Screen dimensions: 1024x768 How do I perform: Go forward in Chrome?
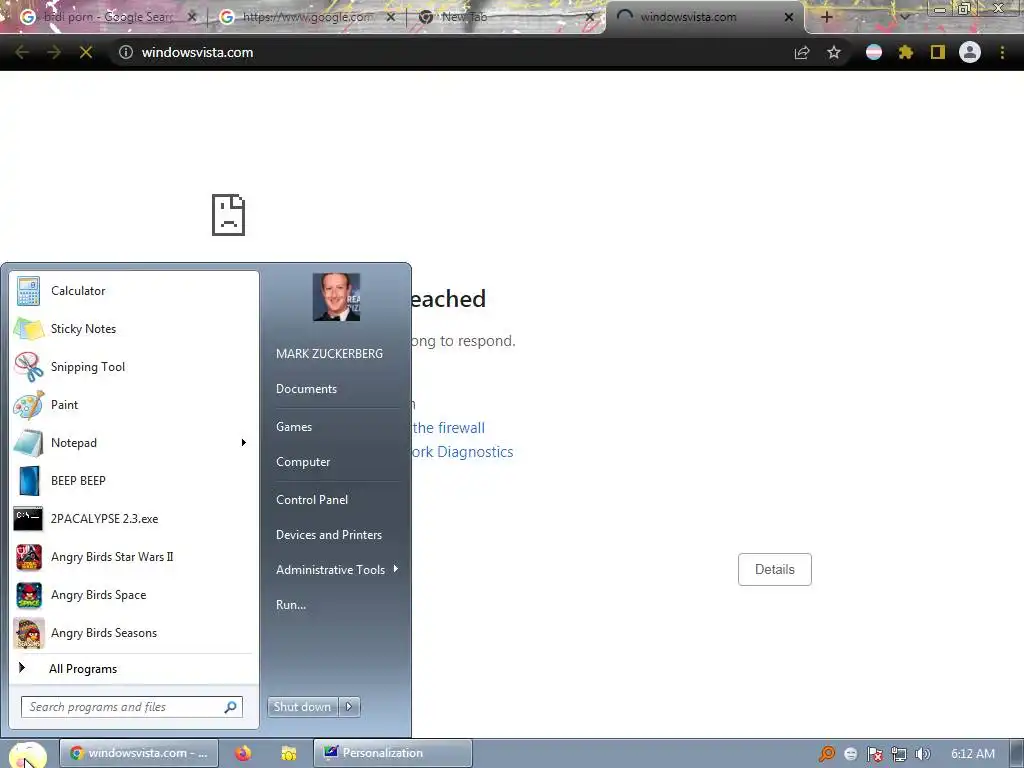coord(54,52)
